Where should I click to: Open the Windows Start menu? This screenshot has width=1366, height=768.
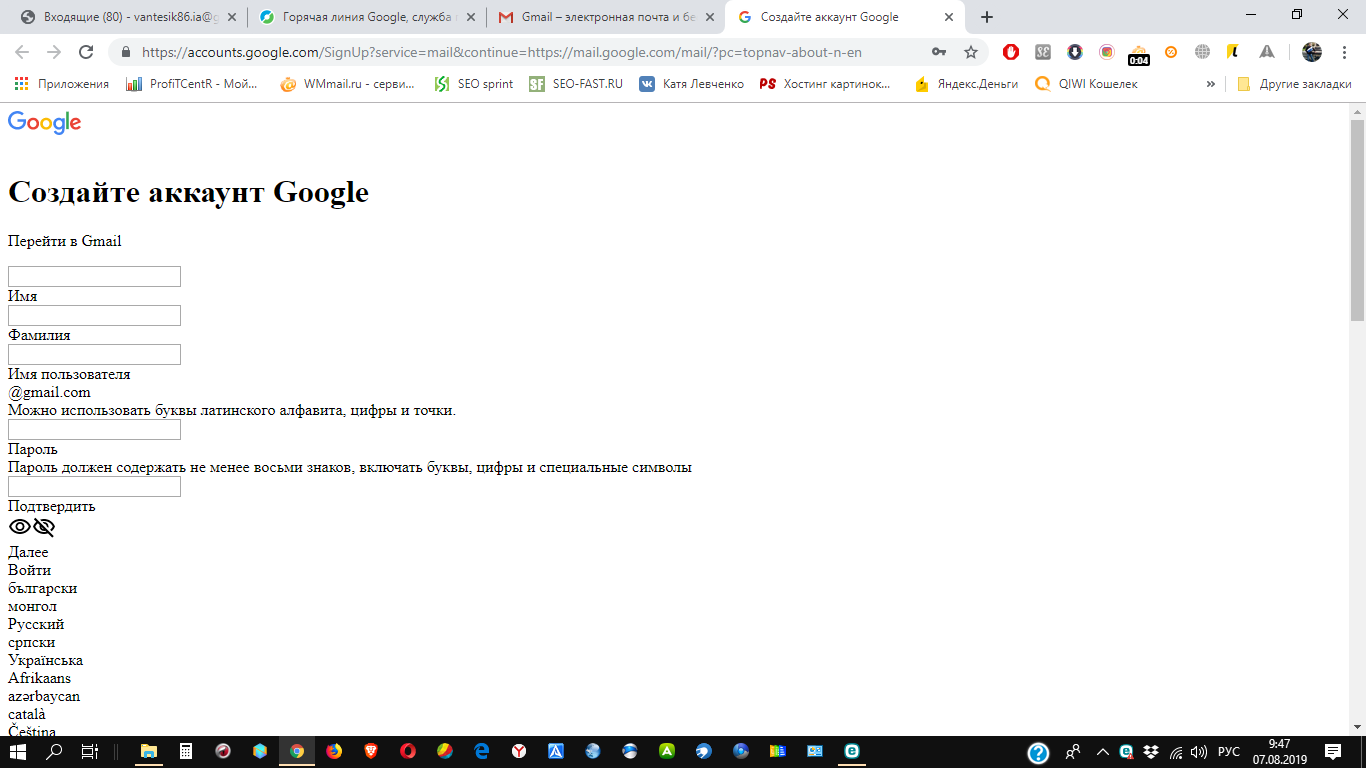coord(19,752)
